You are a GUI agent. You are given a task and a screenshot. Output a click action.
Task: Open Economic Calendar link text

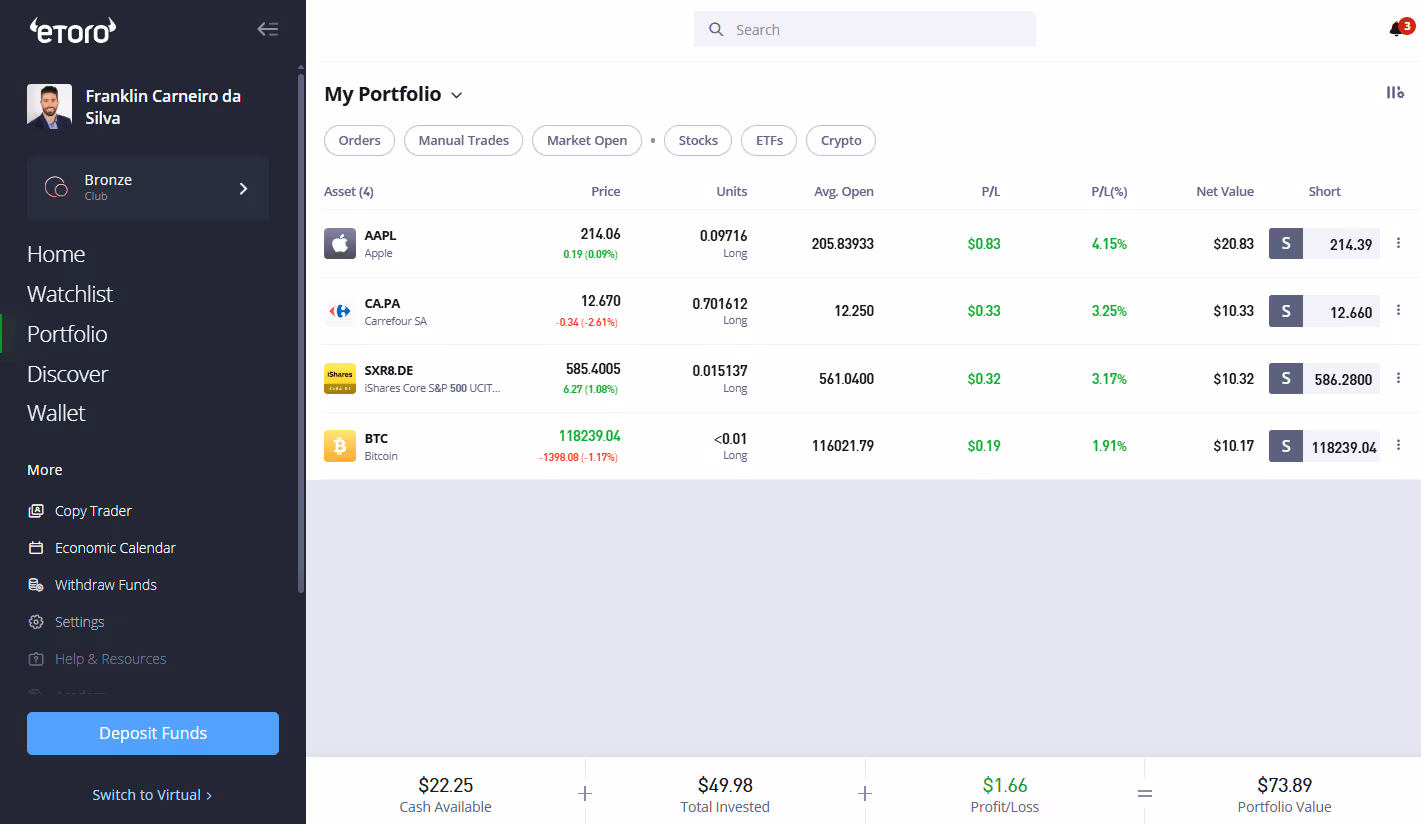(115, 548)
